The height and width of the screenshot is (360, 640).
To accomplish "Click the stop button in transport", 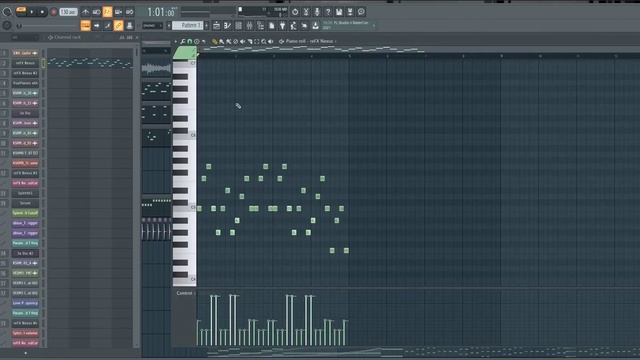I will 42,12.
